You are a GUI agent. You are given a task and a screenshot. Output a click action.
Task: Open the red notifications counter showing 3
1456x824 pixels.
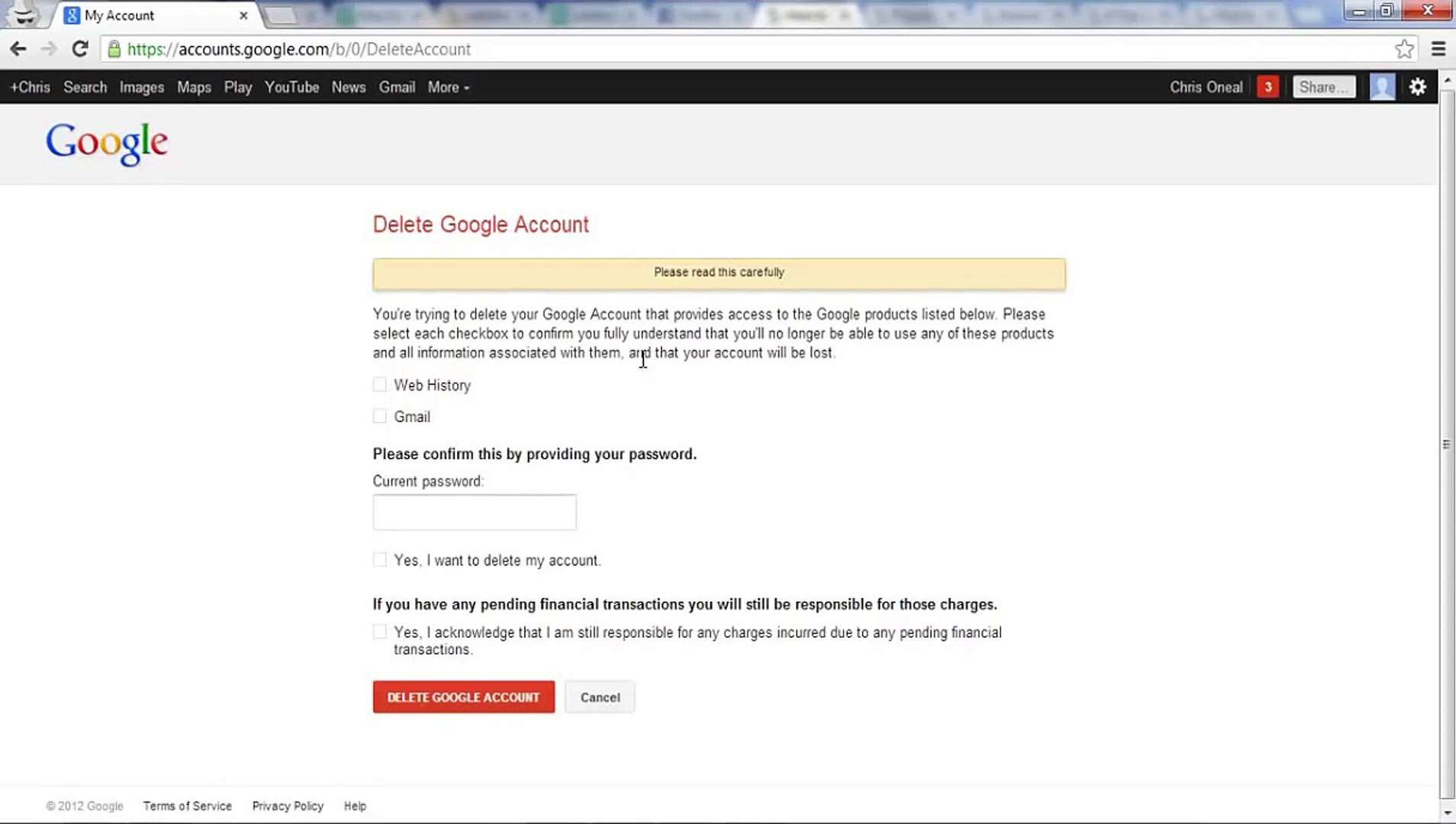(x=1268, y=87)
